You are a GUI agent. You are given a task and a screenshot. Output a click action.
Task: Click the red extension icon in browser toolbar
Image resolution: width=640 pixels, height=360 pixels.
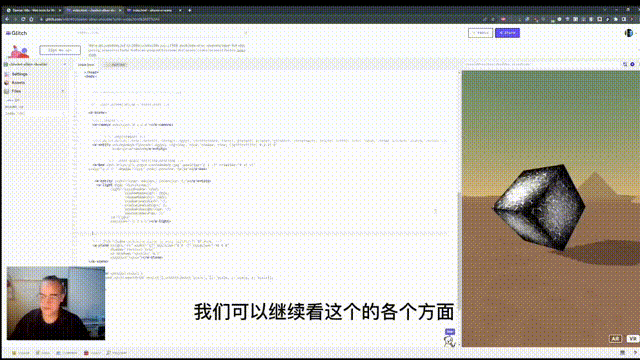tap(503, 19)
